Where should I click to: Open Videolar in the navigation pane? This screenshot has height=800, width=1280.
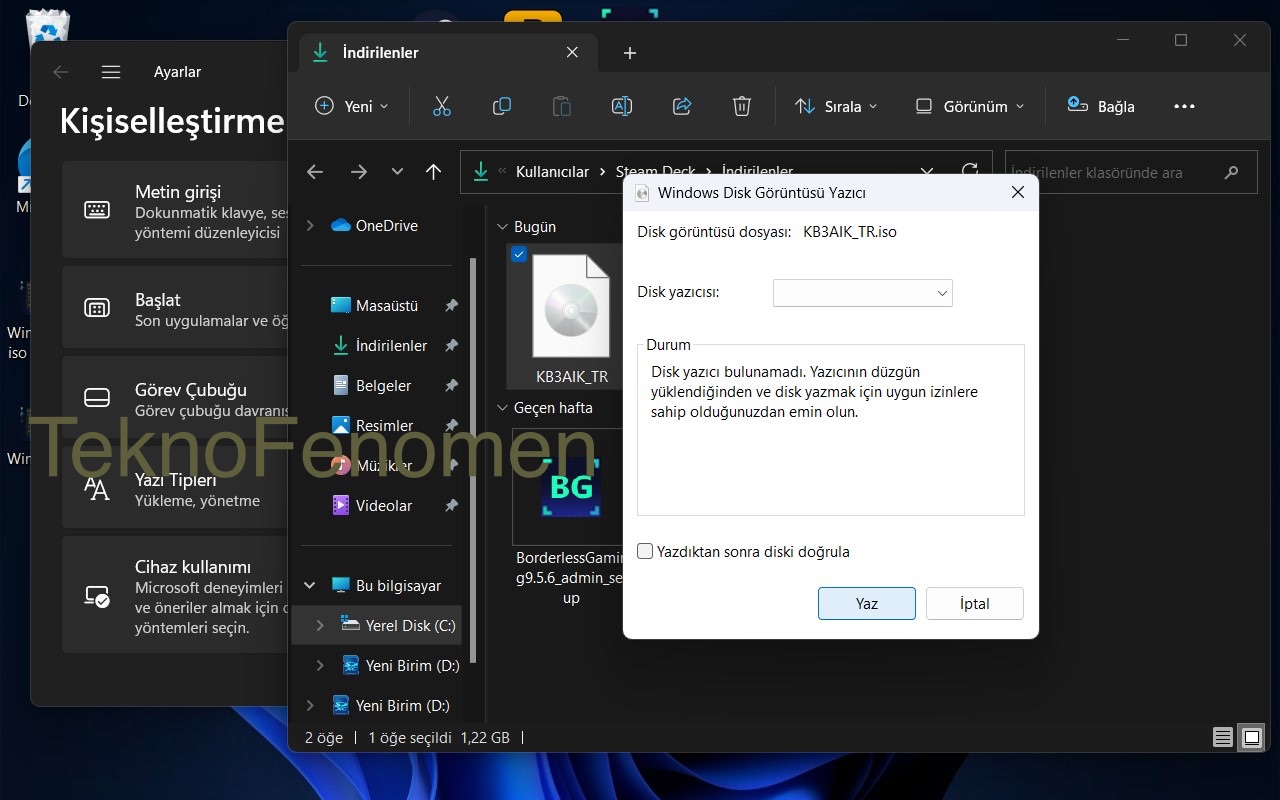[372, 506]
